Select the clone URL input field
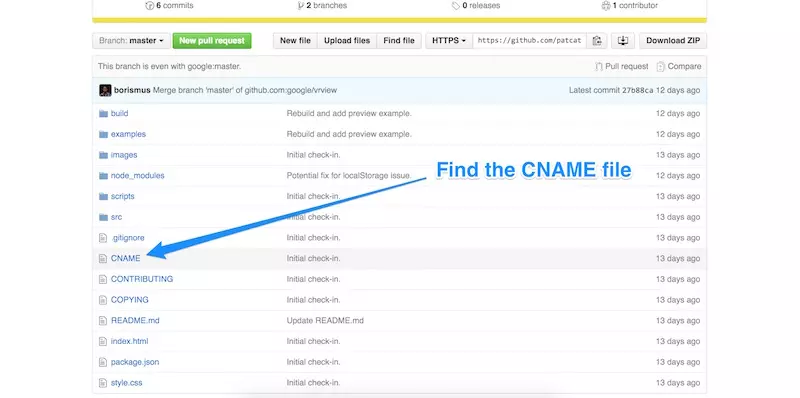Image resolution: width=800 pixels, height=398 pixels. coord(529,41)
